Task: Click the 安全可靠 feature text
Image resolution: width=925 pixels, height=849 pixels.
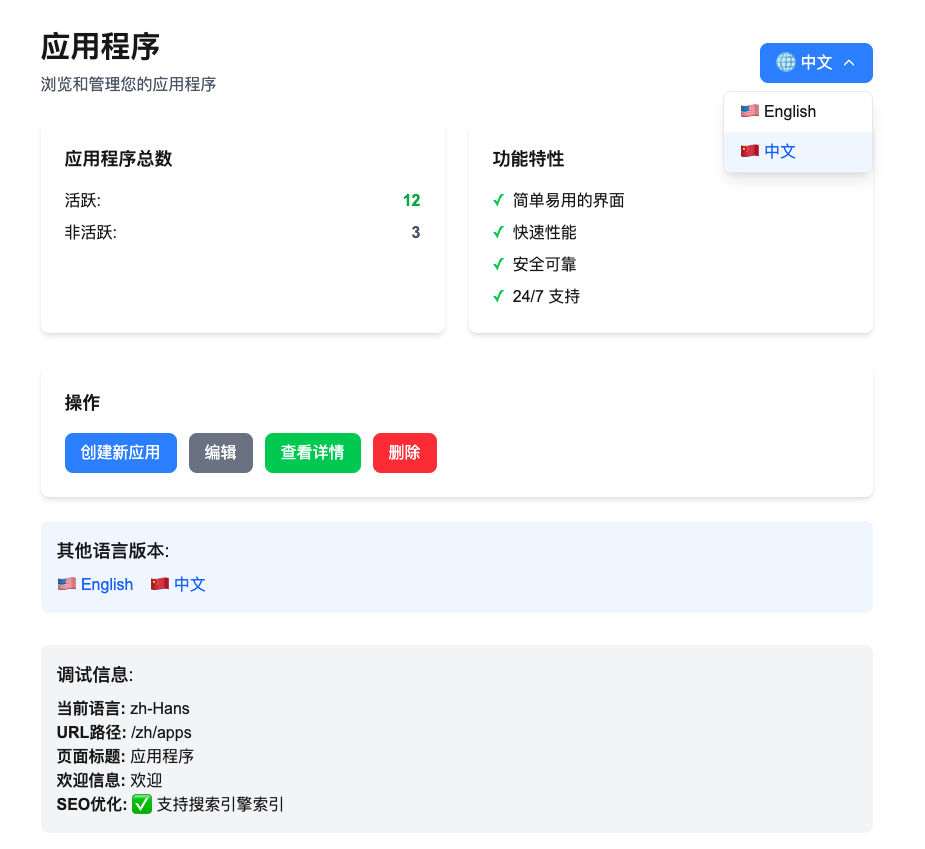Action: [544, 264]
